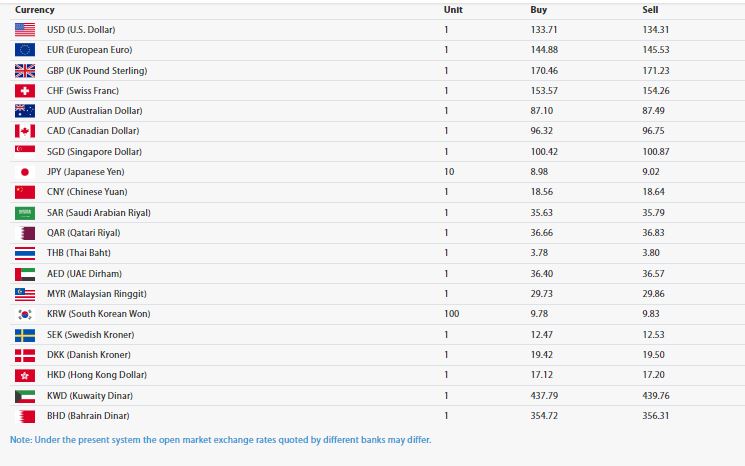Click the Swiss flag icon
745x466 pixels.
click(x=25, y=91)
